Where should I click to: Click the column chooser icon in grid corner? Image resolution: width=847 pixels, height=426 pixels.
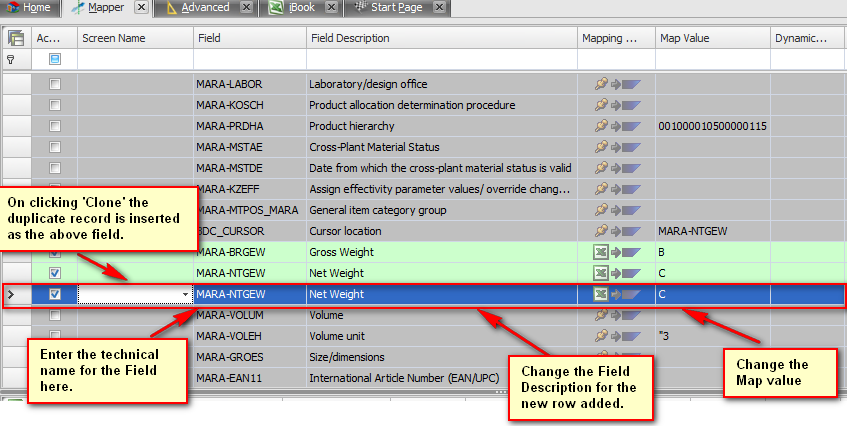point(15,38)
